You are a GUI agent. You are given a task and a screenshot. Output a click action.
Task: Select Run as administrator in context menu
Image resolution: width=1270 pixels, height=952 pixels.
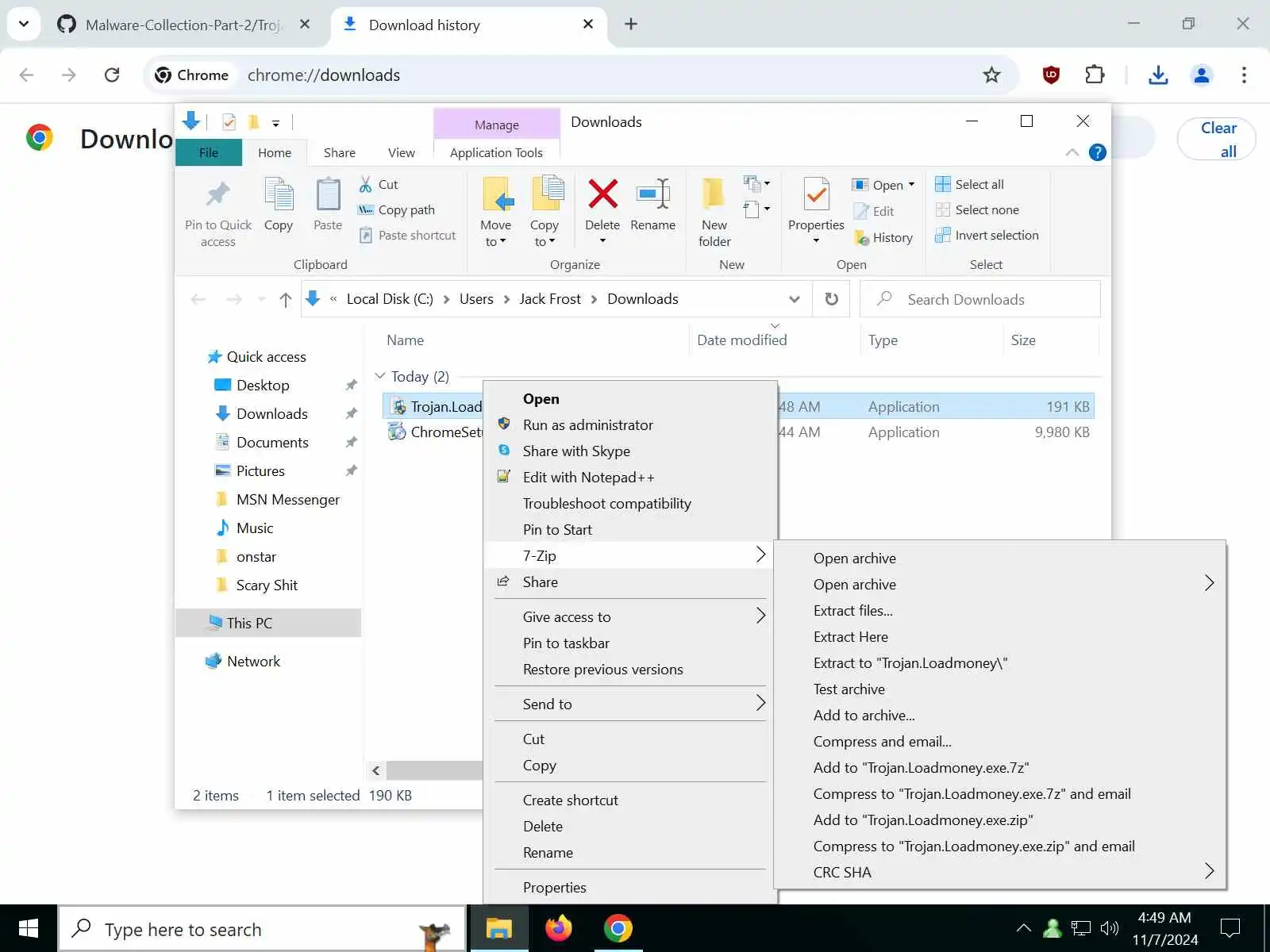click(x=629, y=424)
